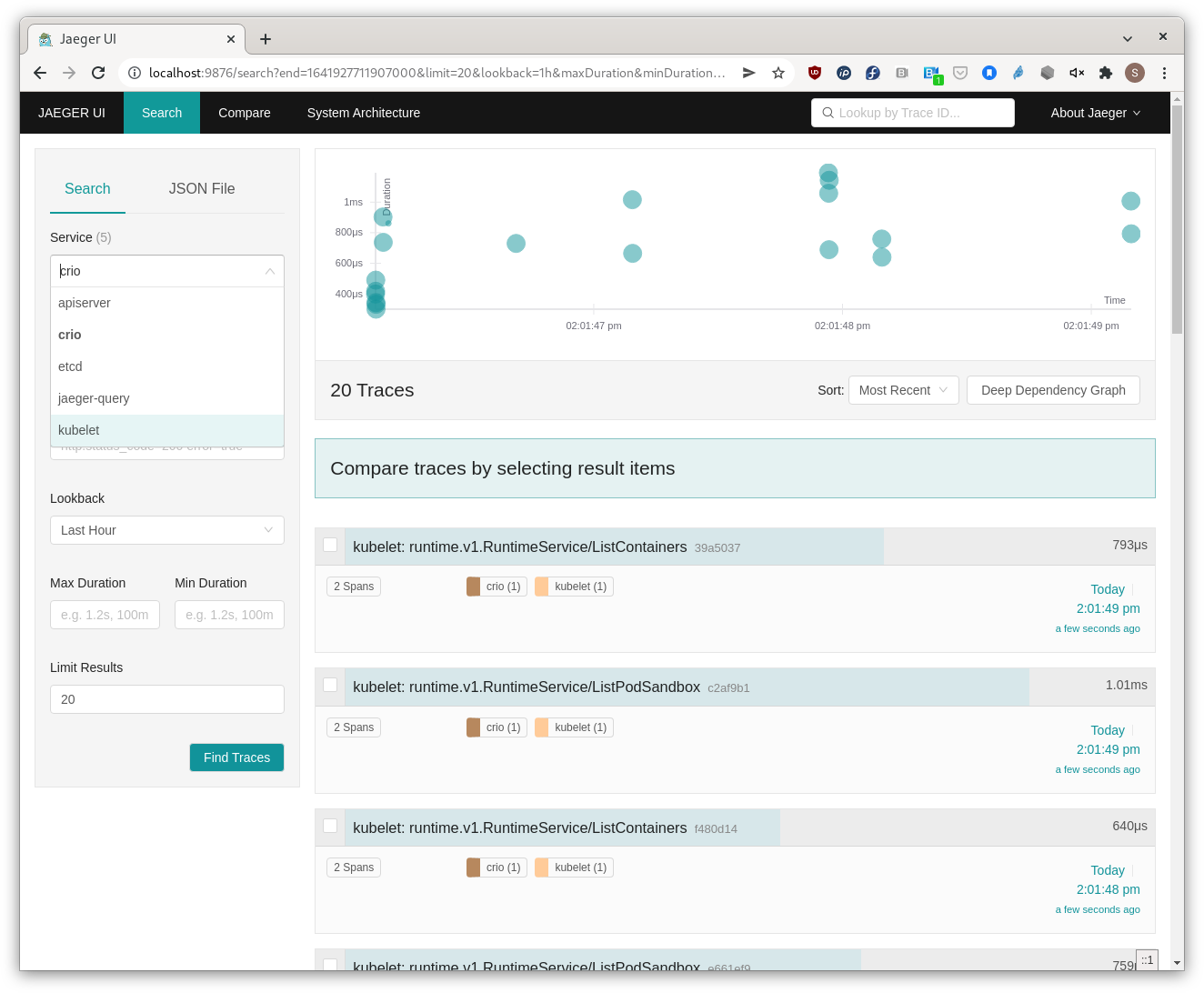Click the muted speaker extension icon

click(1077, 73)
